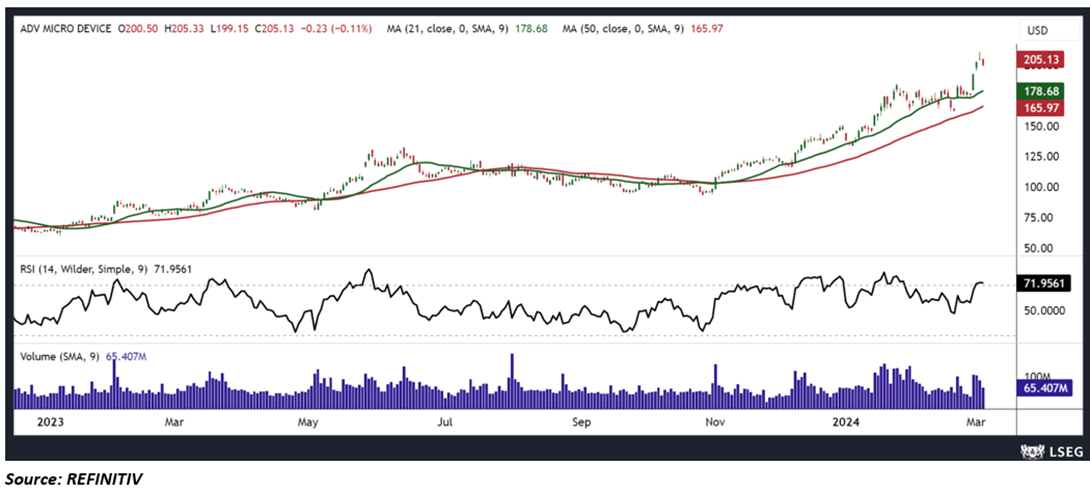The height and width of the screenshot is (493, 1090).
Task: Click the 100.00 price axis label
Action: 1040,187
